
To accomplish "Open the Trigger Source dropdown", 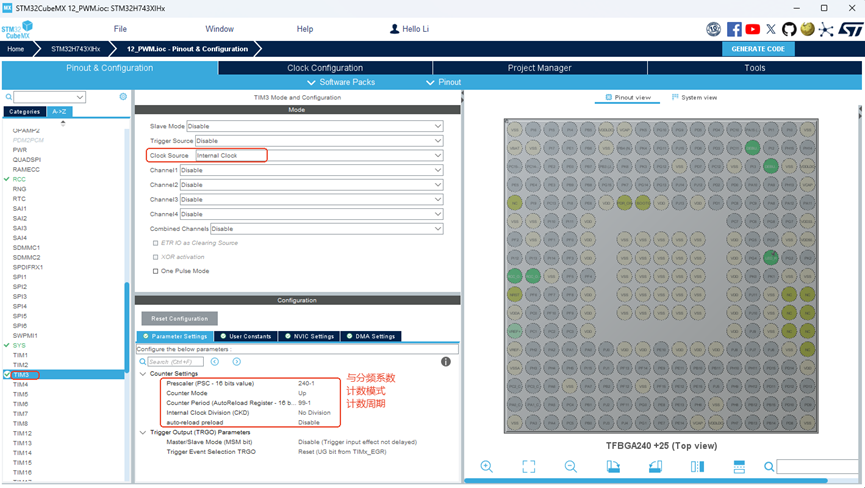I will pos(319,141).
